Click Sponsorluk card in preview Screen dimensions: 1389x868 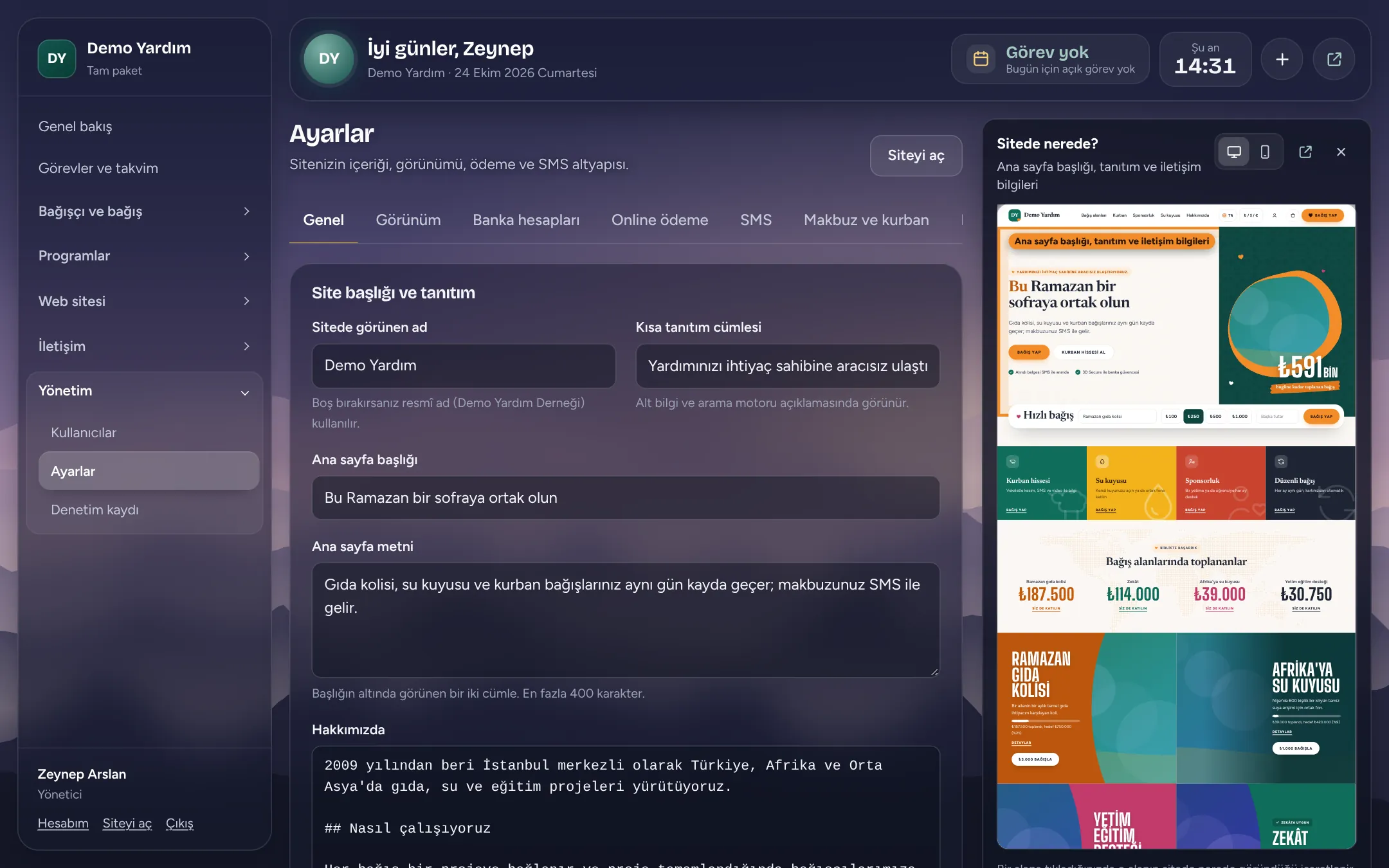tap(1221, 483)
